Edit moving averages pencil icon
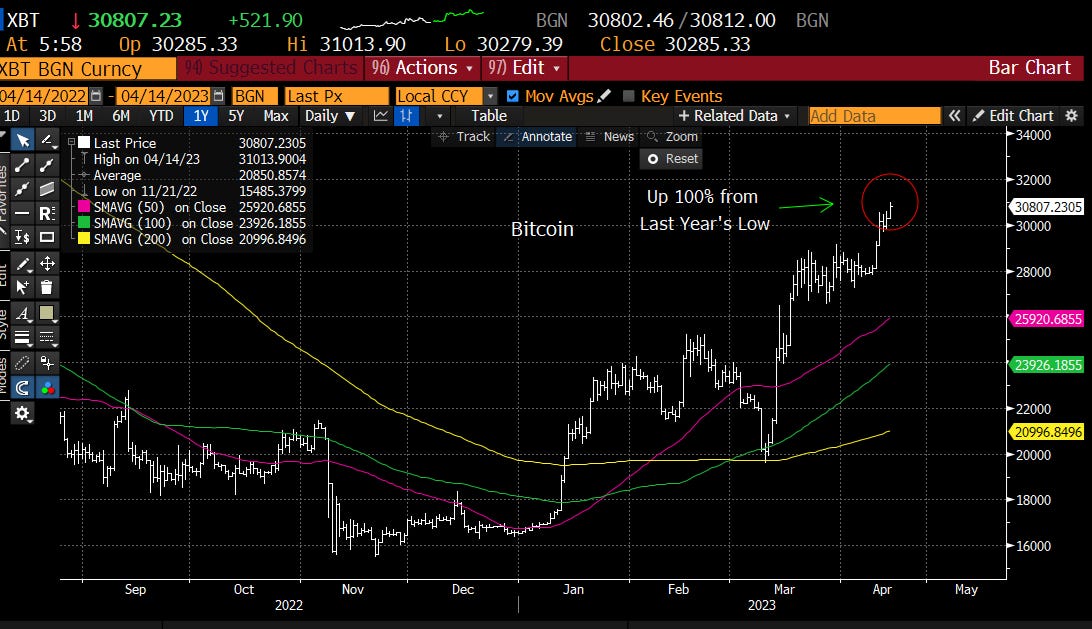 tap(604, 95)
